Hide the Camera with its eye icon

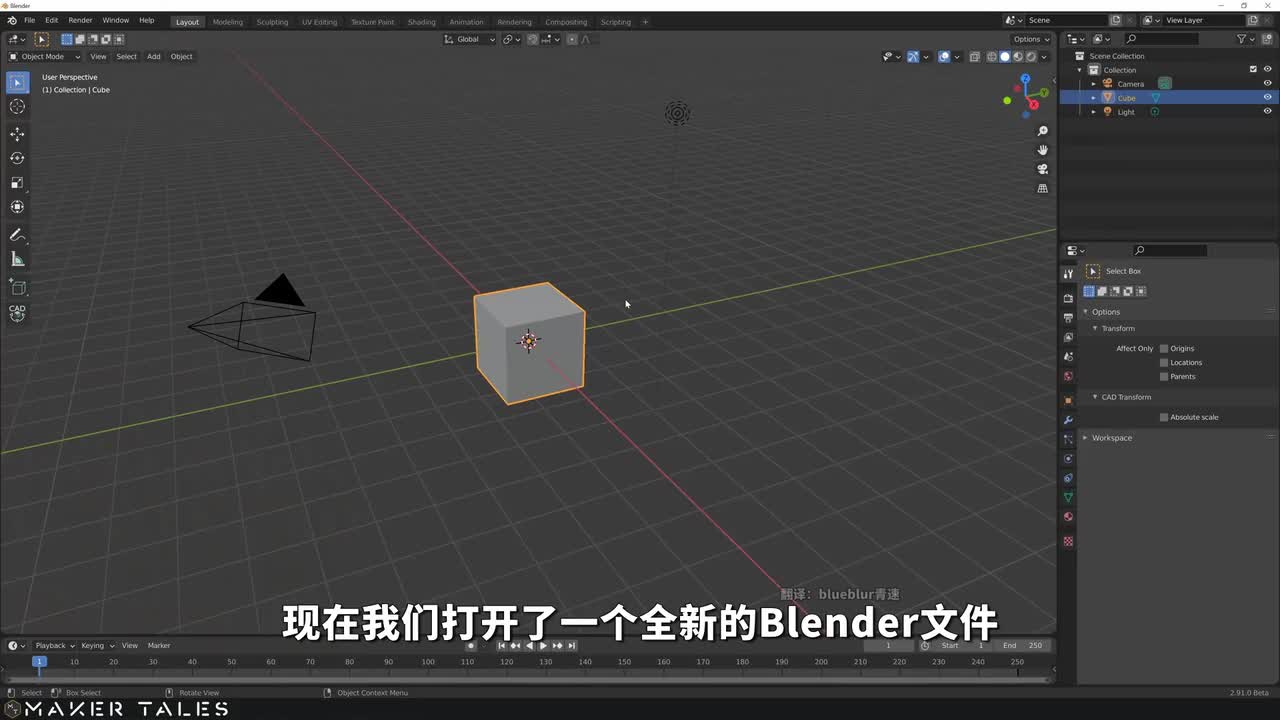(x=1267, y=84)
